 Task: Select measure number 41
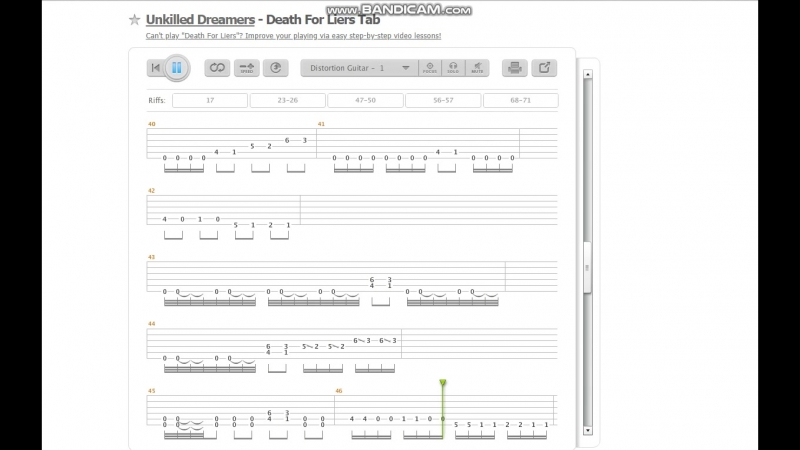tap(321, 124)
